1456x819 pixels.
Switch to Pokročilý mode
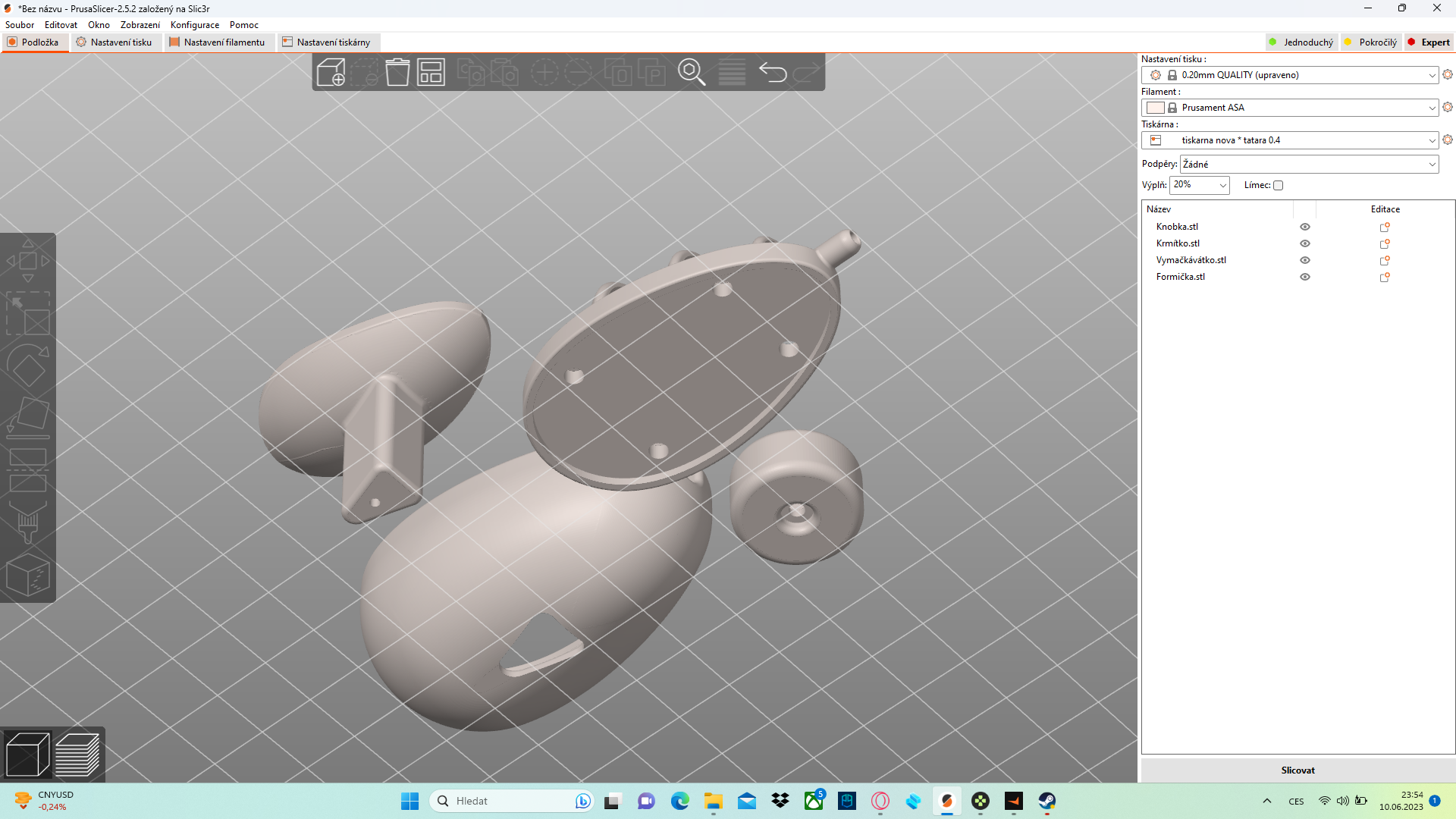point(1371,42)
